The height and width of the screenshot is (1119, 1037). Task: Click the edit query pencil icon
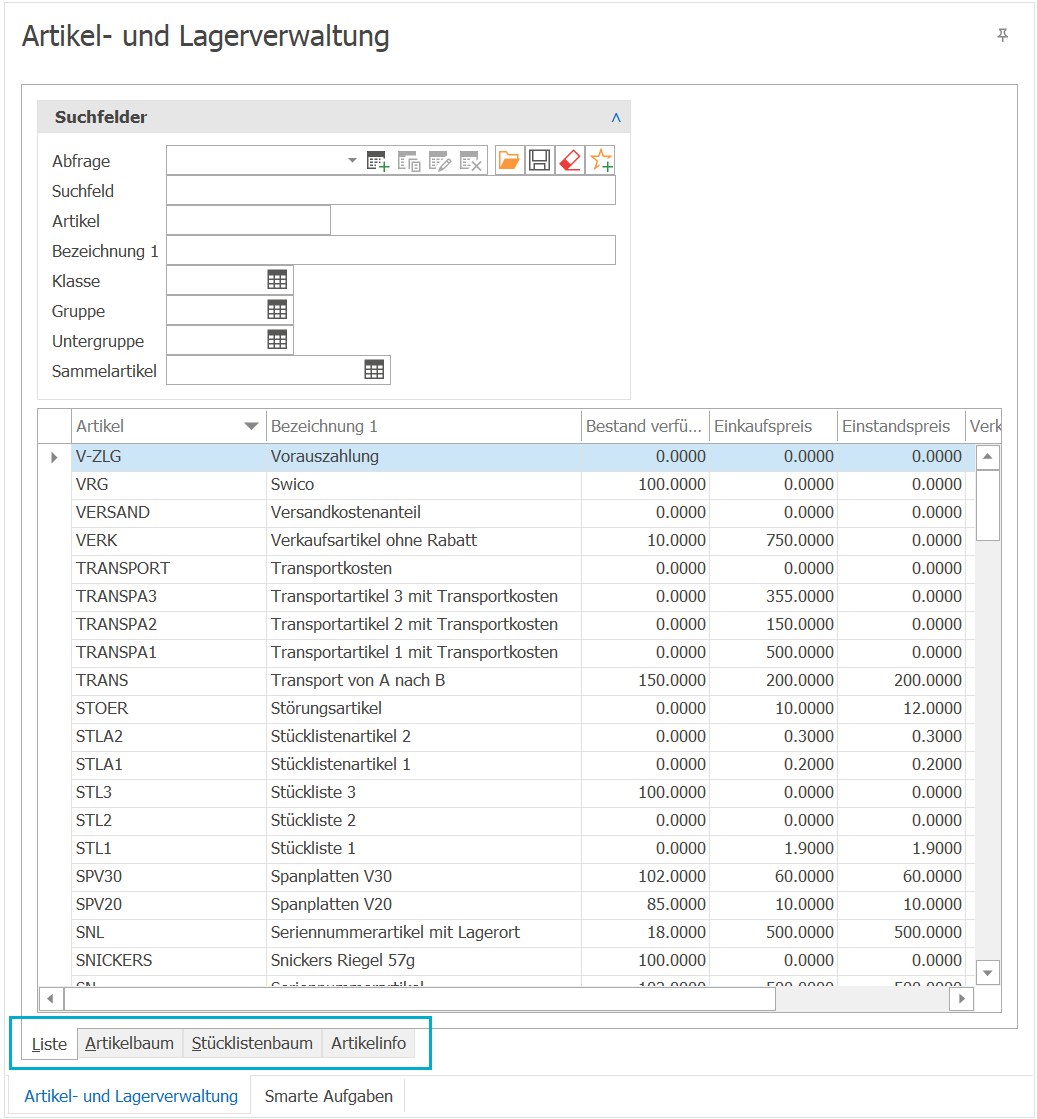[x=440, y=161]
